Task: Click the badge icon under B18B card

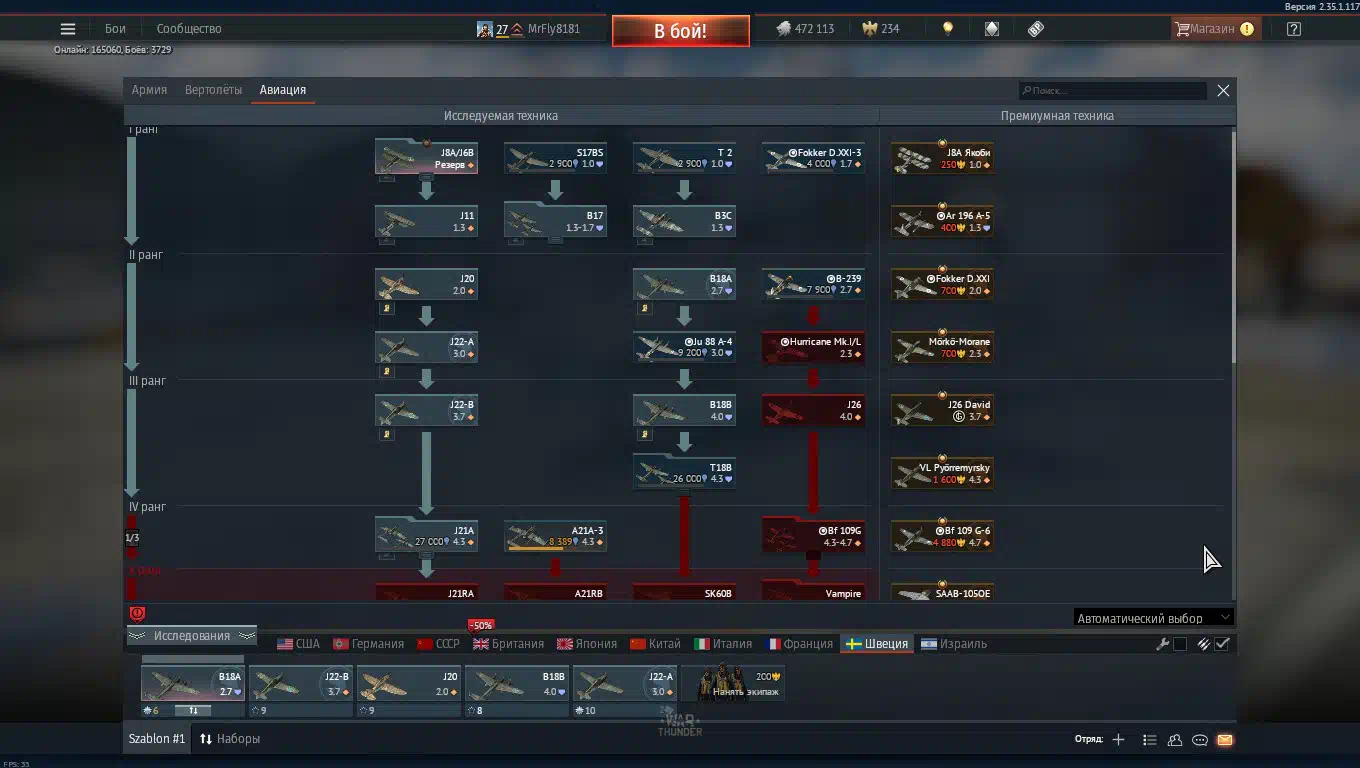Action: click(x=645, y=434)
